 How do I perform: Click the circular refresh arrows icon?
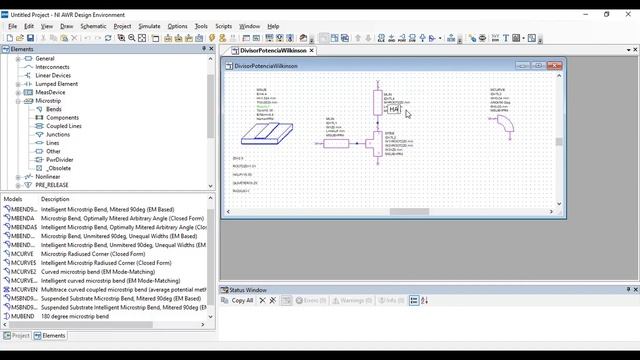(x=108, y=38)
